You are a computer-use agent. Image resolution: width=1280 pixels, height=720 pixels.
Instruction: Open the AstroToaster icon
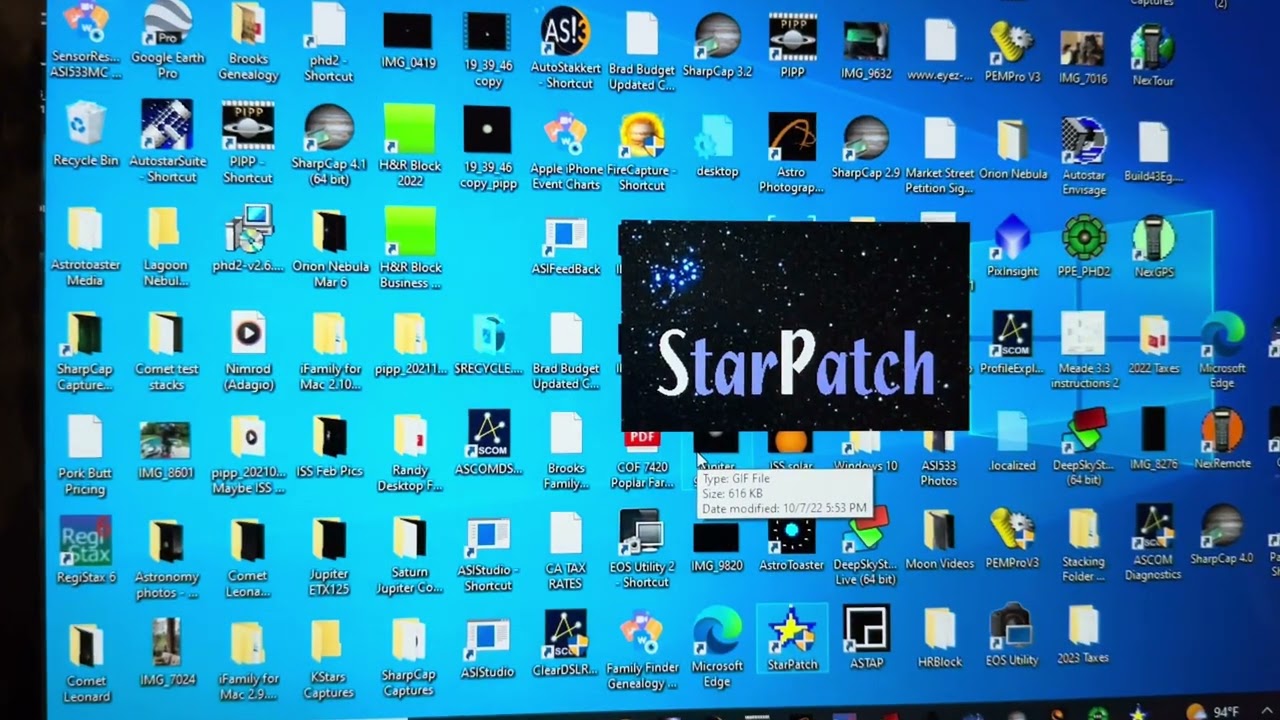(x=792, y=545)
